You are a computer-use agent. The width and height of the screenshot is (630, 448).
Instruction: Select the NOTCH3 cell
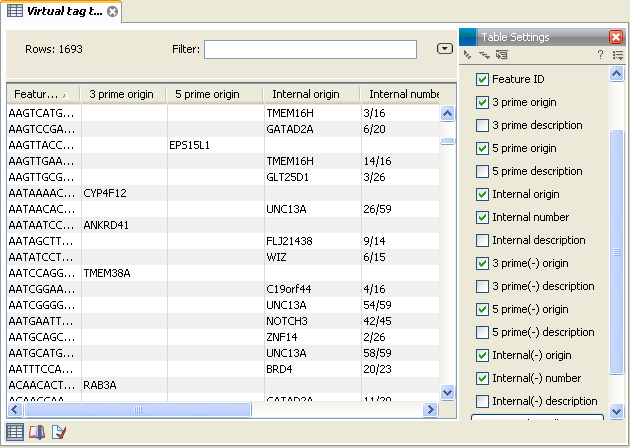coord(313,321)
